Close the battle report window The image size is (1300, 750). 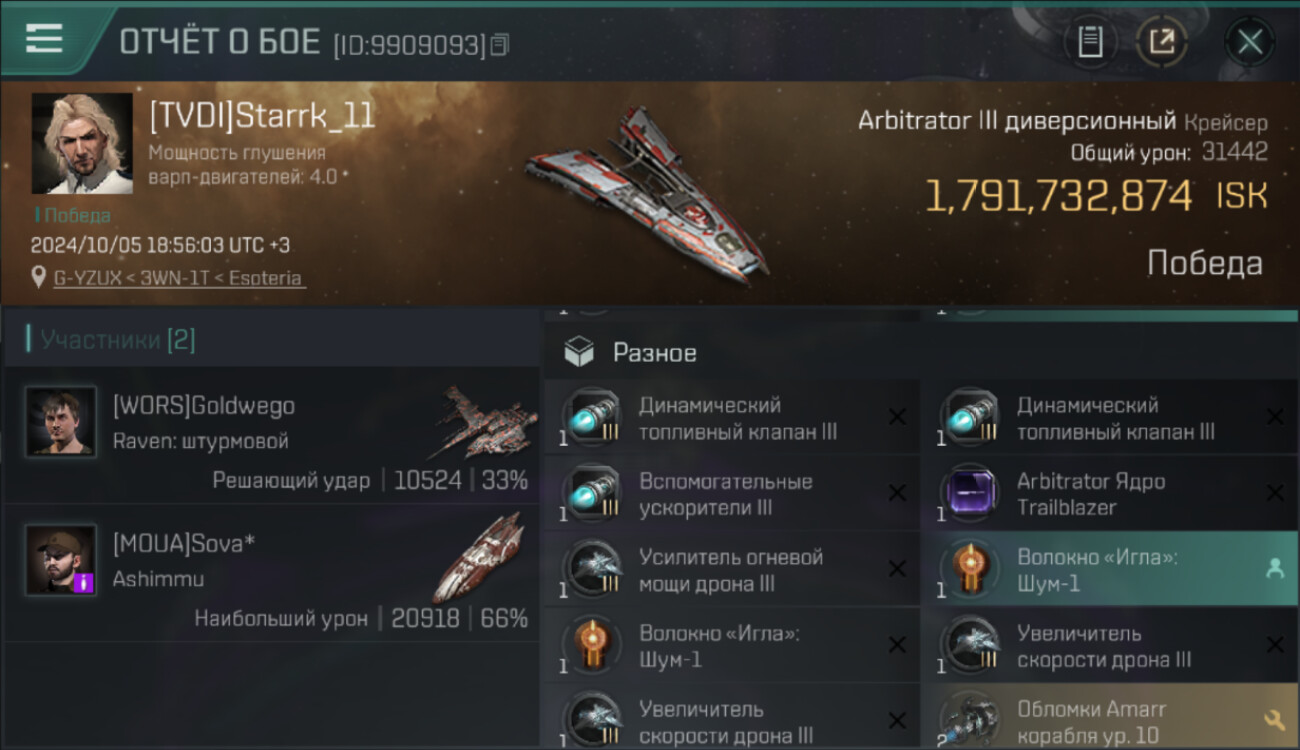(1250, 42)
